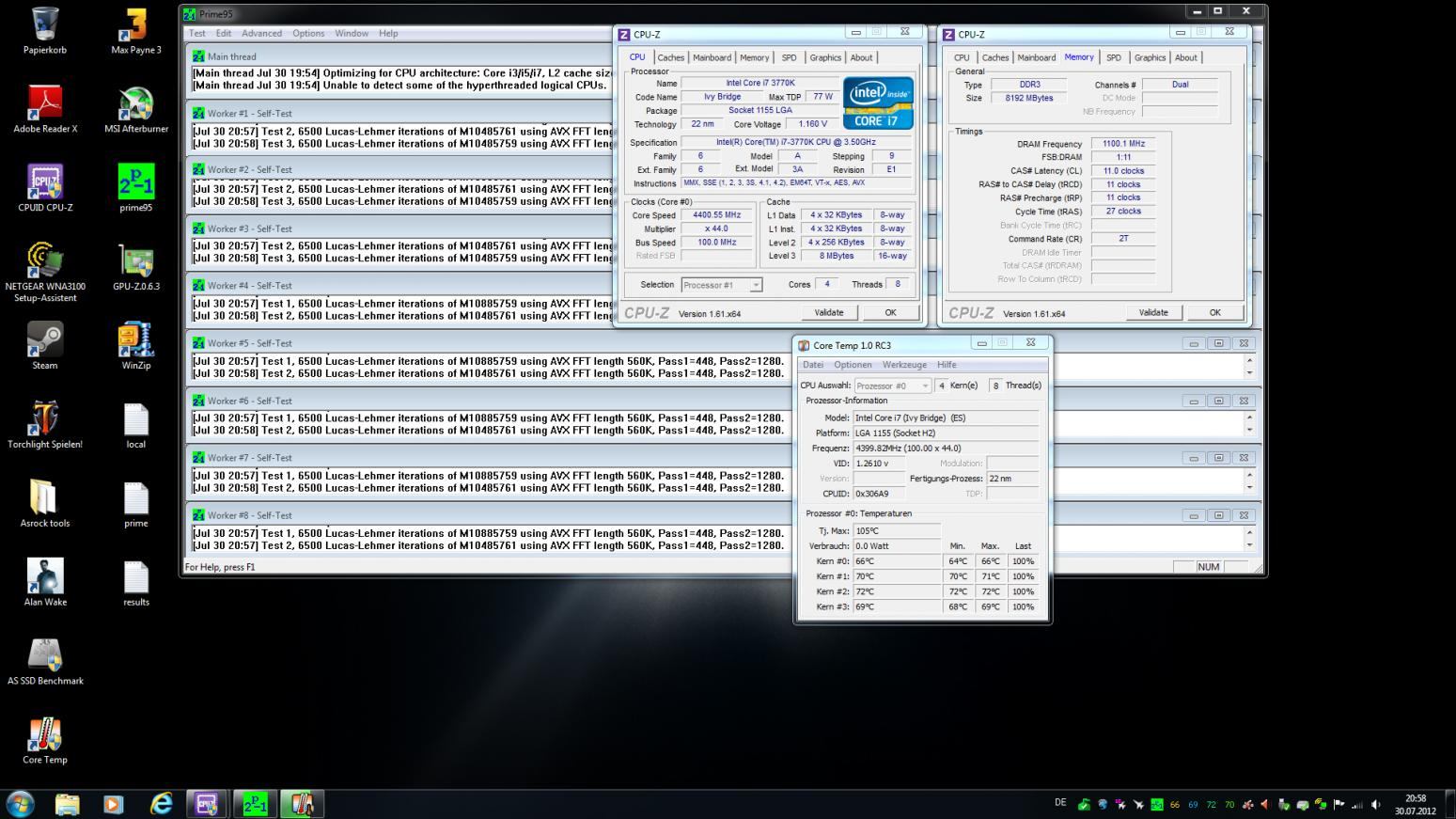Image resolution: width=1456 pixels, height=819 pixels.
Task: Switch to Core Temp taskbar button
Action: pyautogui.click(x=302, y=804)
